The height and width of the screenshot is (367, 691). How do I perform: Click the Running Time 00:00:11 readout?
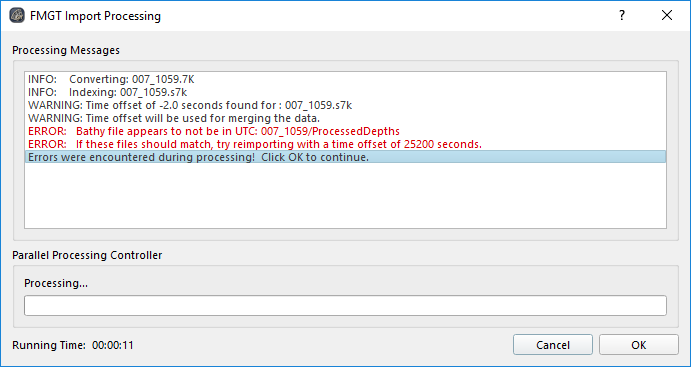73,345
